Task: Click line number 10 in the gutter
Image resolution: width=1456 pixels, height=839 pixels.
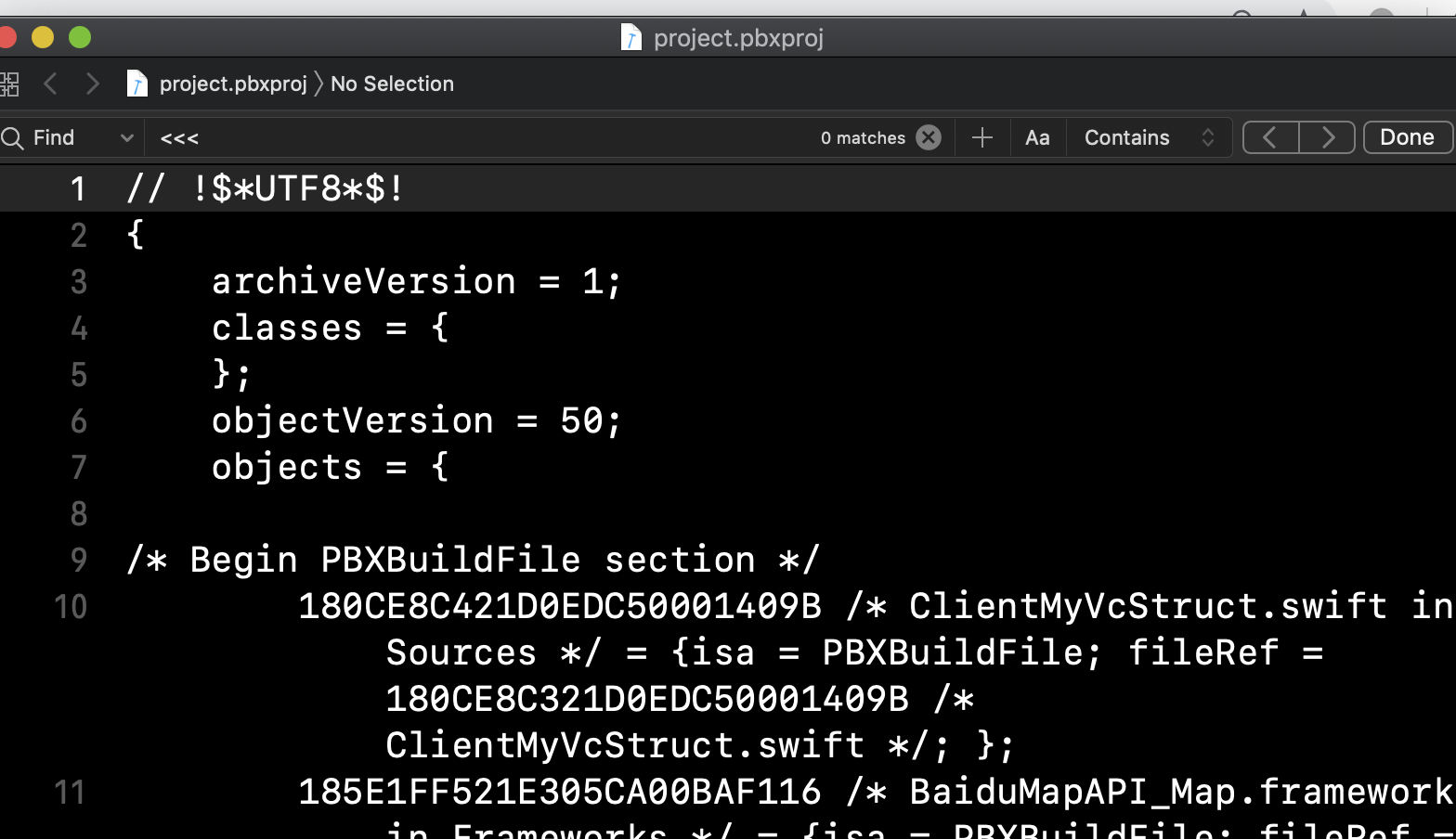Action: [71, 607]
